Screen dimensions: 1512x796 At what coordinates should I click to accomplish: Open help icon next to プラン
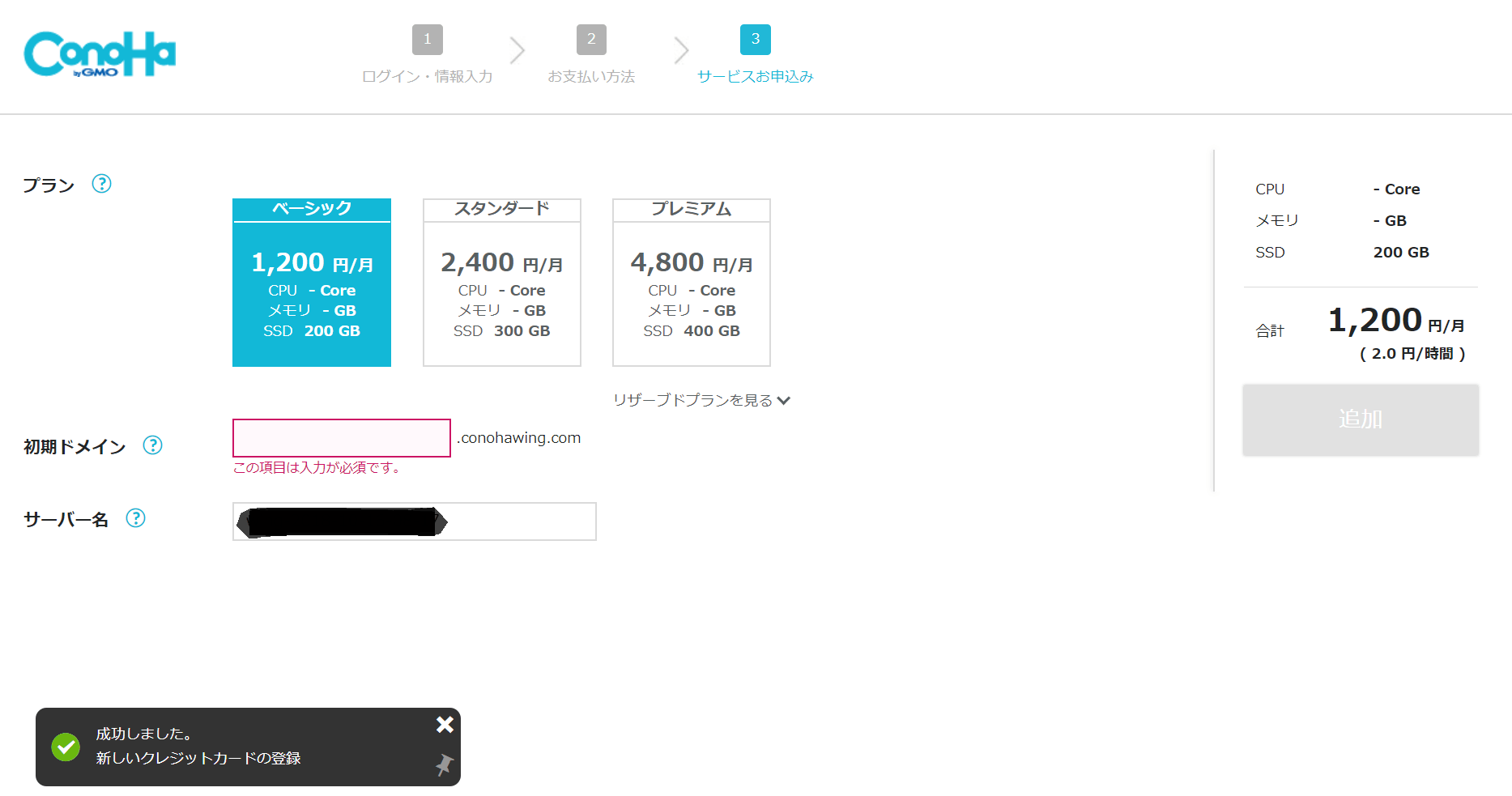point(101,184)
